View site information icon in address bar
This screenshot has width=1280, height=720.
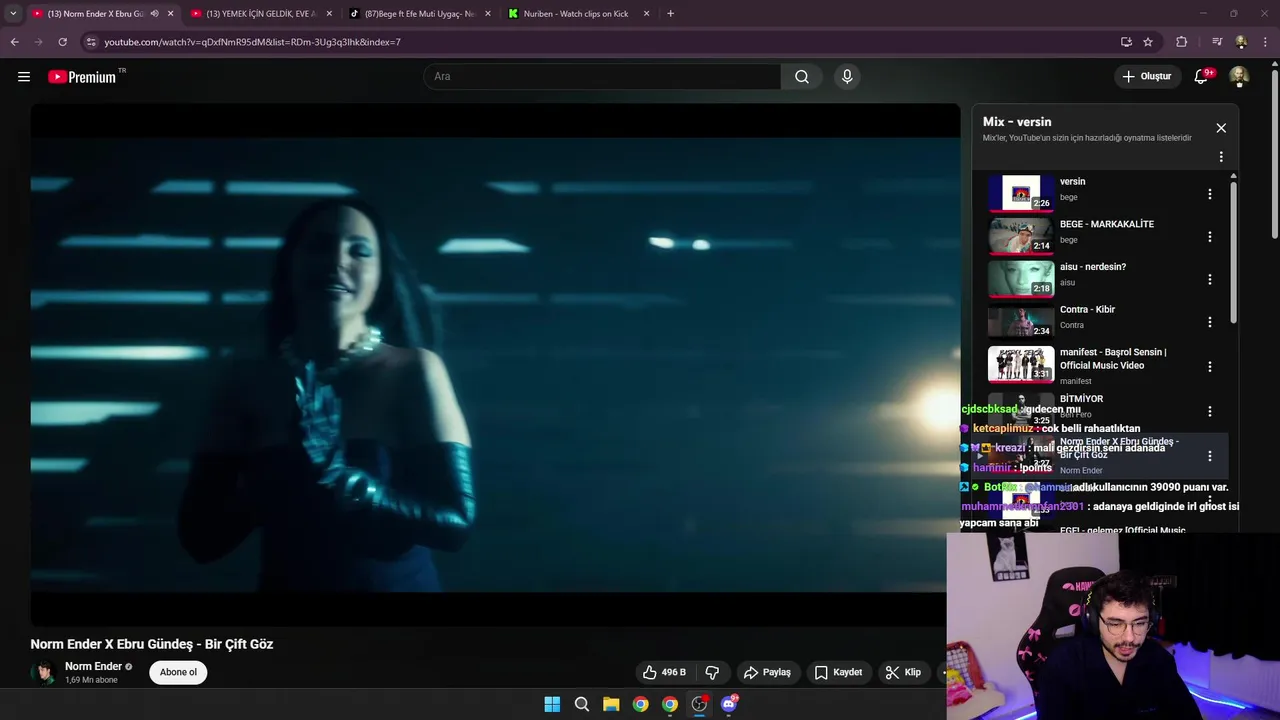[91, 42]
